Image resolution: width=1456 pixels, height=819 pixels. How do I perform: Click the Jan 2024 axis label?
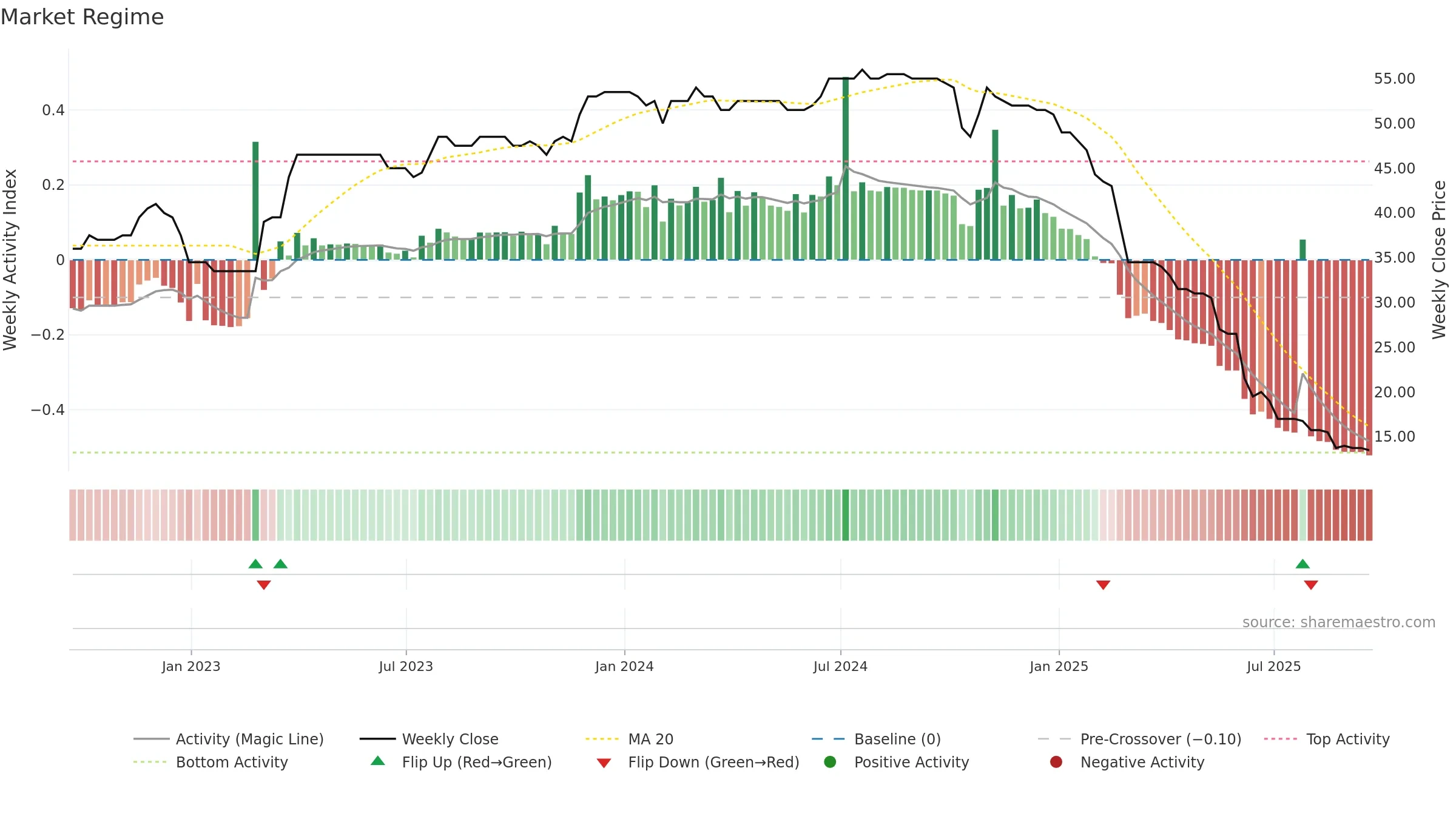[x=624, y=666]
